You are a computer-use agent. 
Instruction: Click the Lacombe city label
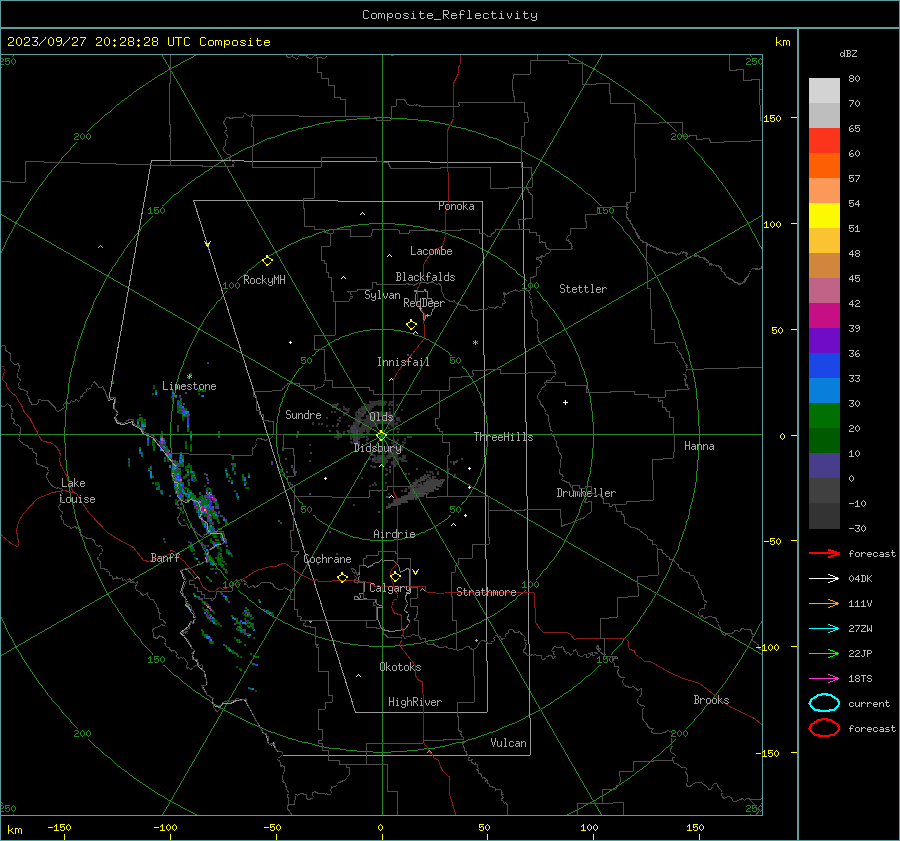click(x=431, y=251)
